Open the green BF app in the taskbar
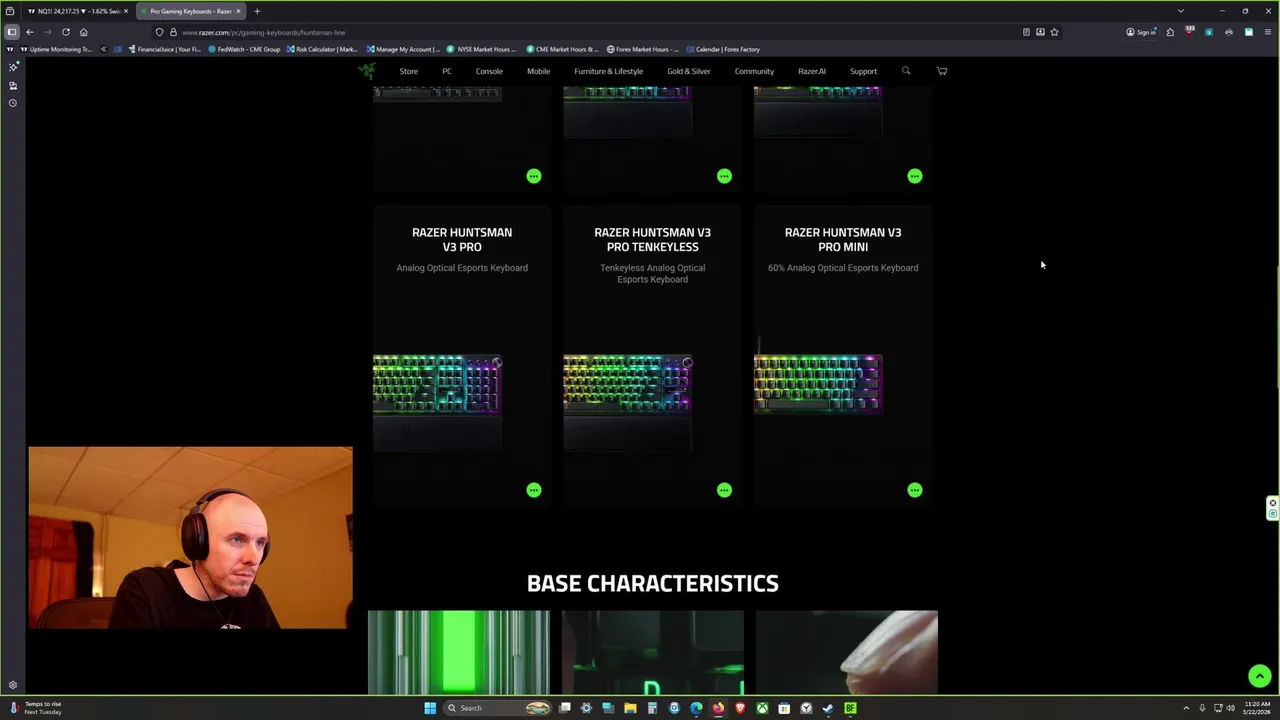 850,708
